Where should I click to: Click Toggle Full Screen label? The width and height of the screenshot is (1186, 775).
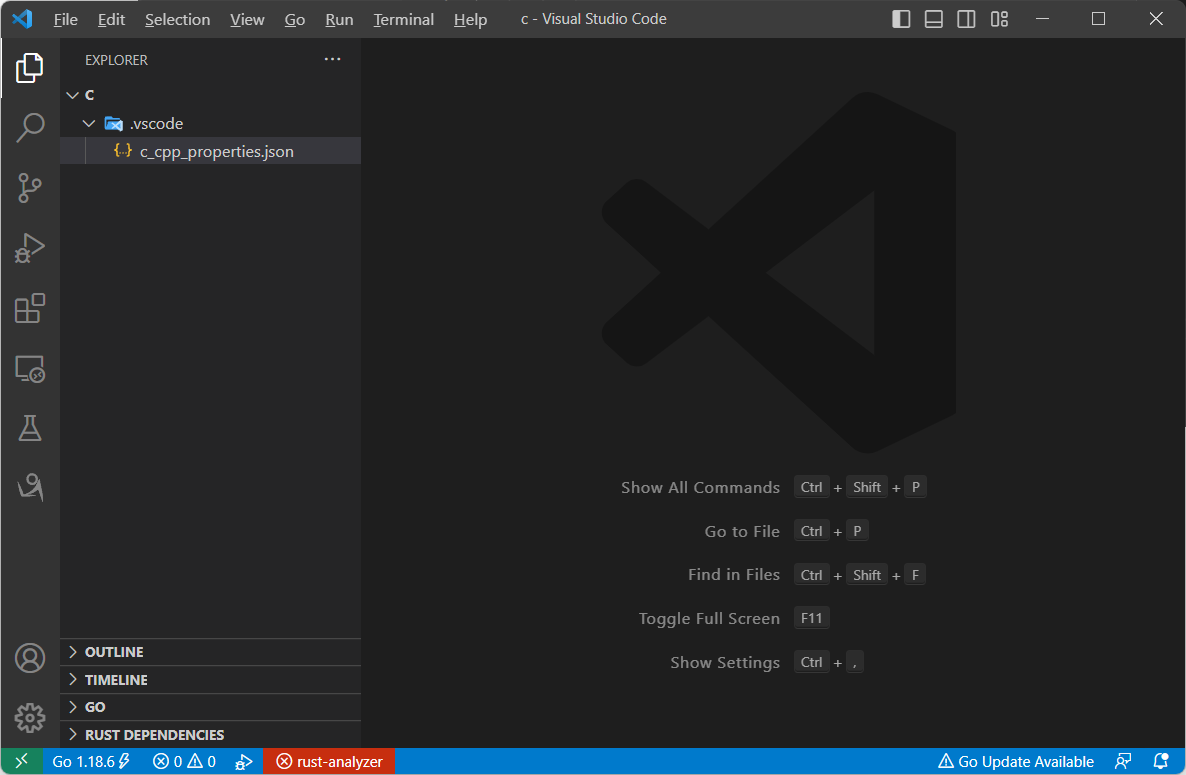pos(709,618)
